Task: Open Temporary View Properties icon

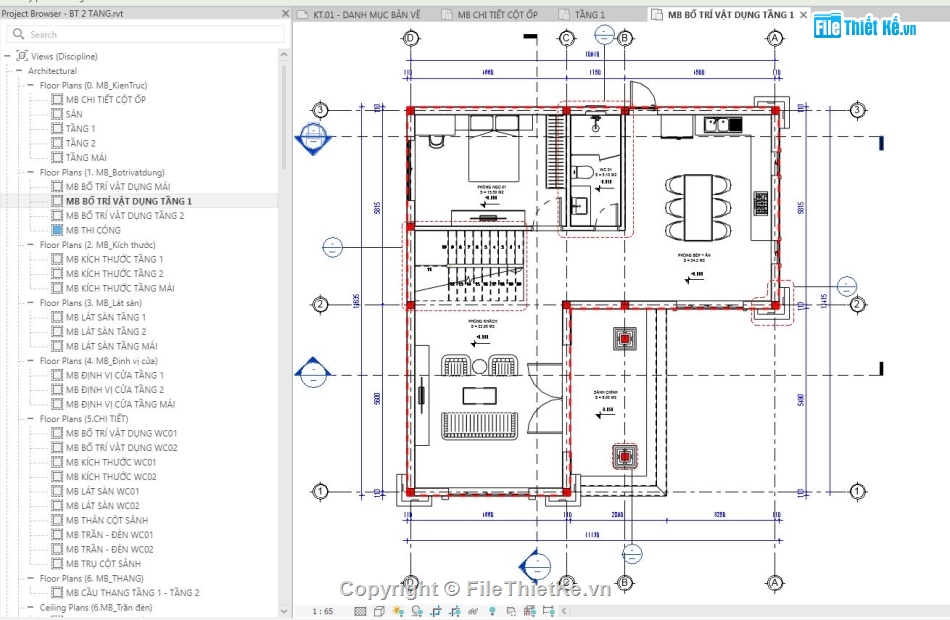Action: point(511,611)
